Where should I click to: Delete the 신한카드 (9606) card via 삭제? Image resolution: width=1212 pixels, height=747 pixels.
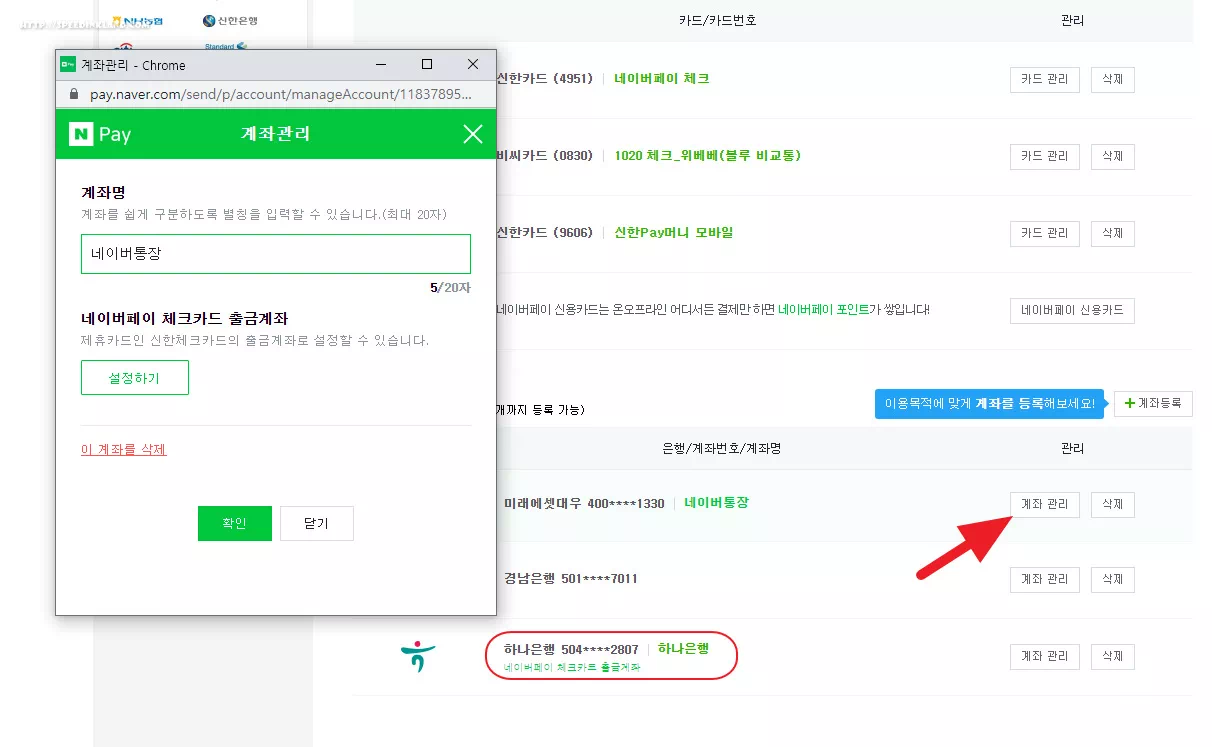point(1112,233)
